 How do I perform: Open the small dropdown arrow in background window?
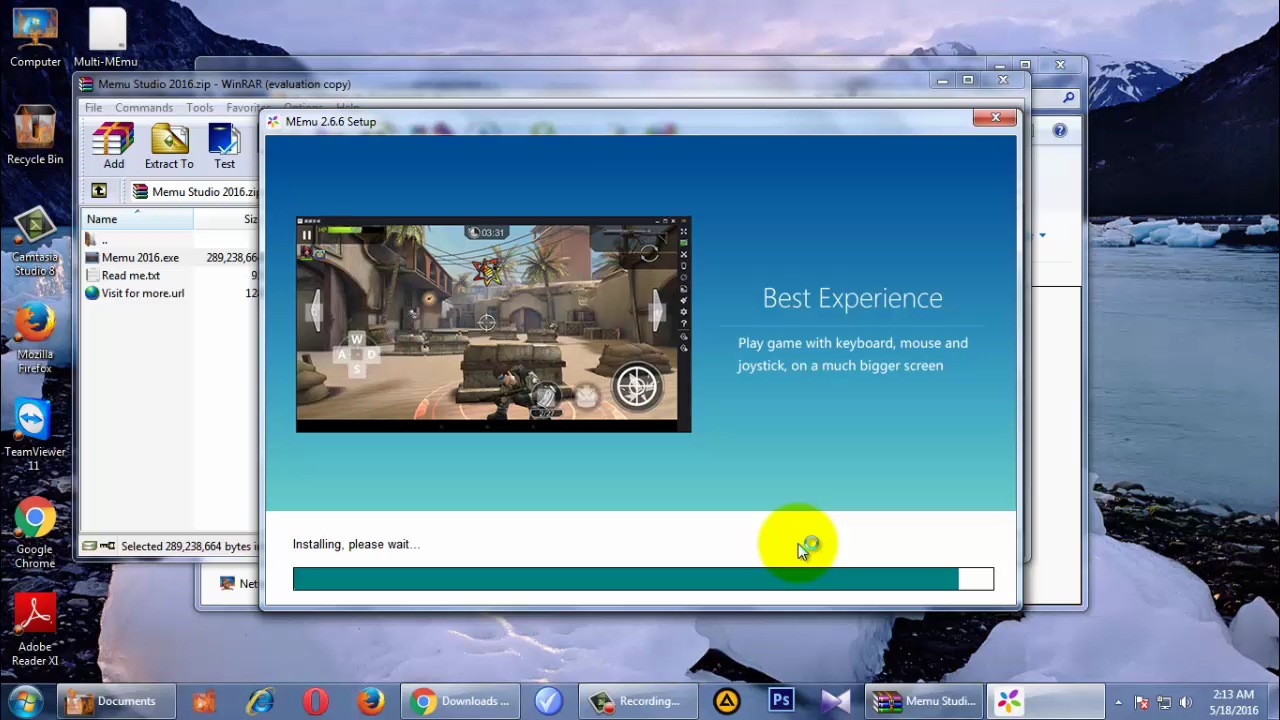[x=1042, y=236]
